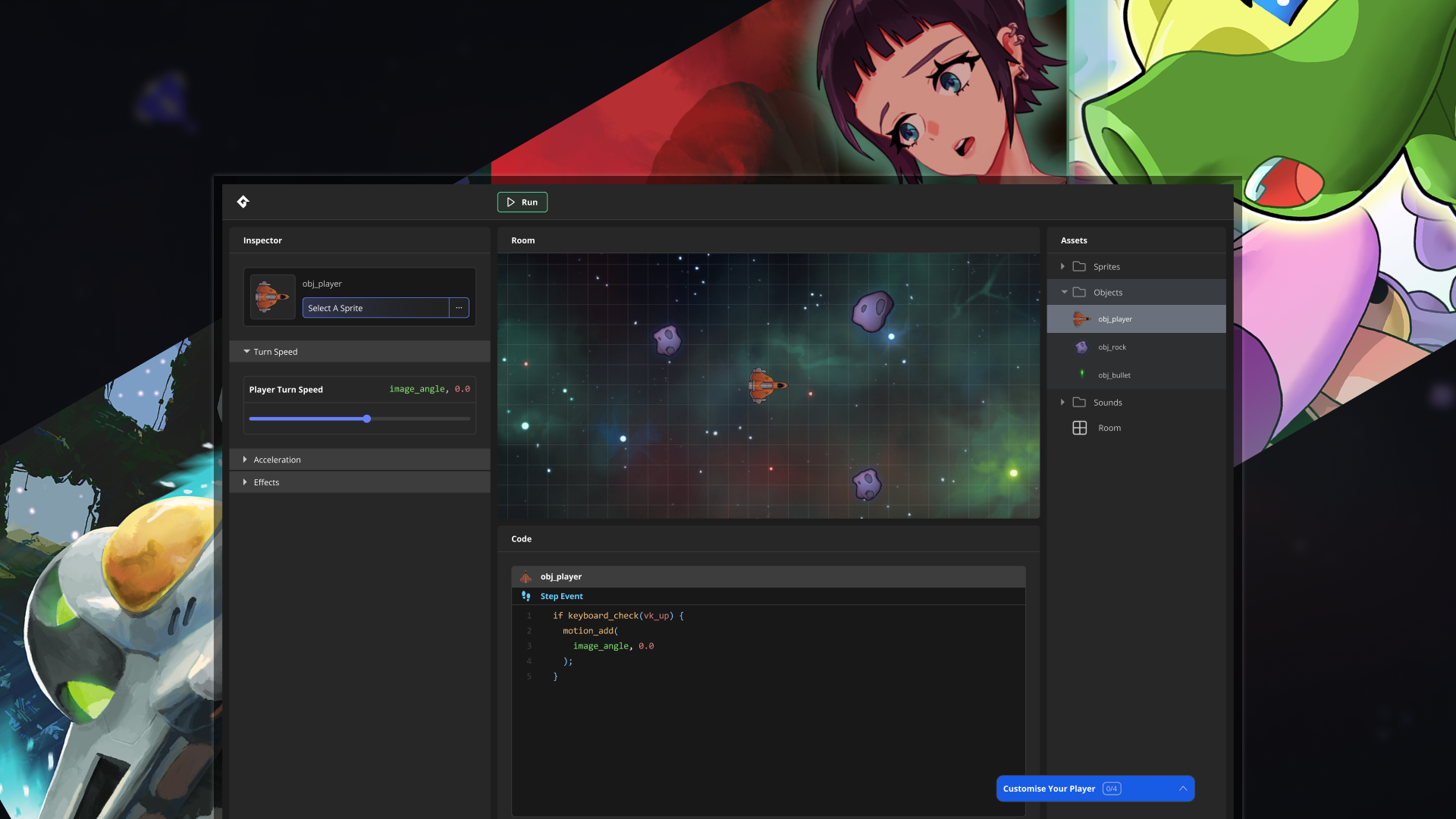The image size is (1456, 819).
Task: Select obj_rock in the Assets list
Action: (x=1112, y=347)
